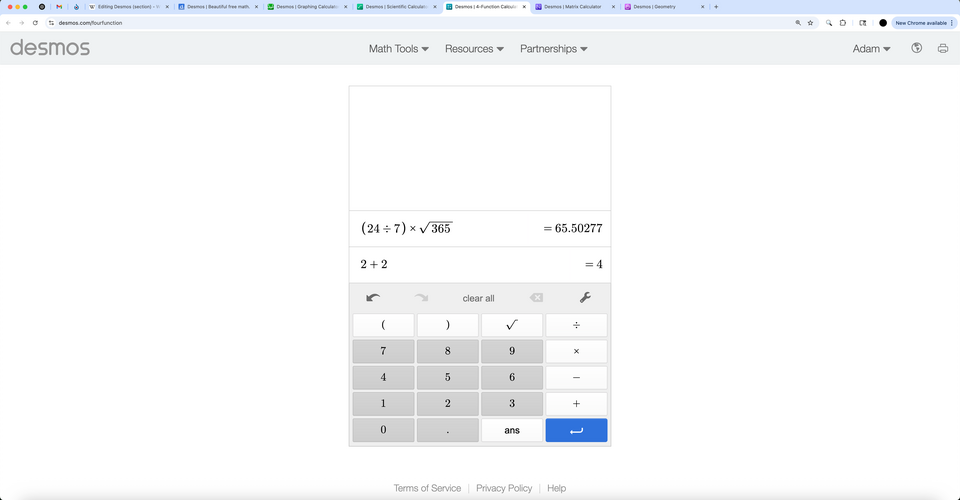This screenshot has width=960, height=500.
Task: Click the result = 65.50277
Action: [572, 228]
